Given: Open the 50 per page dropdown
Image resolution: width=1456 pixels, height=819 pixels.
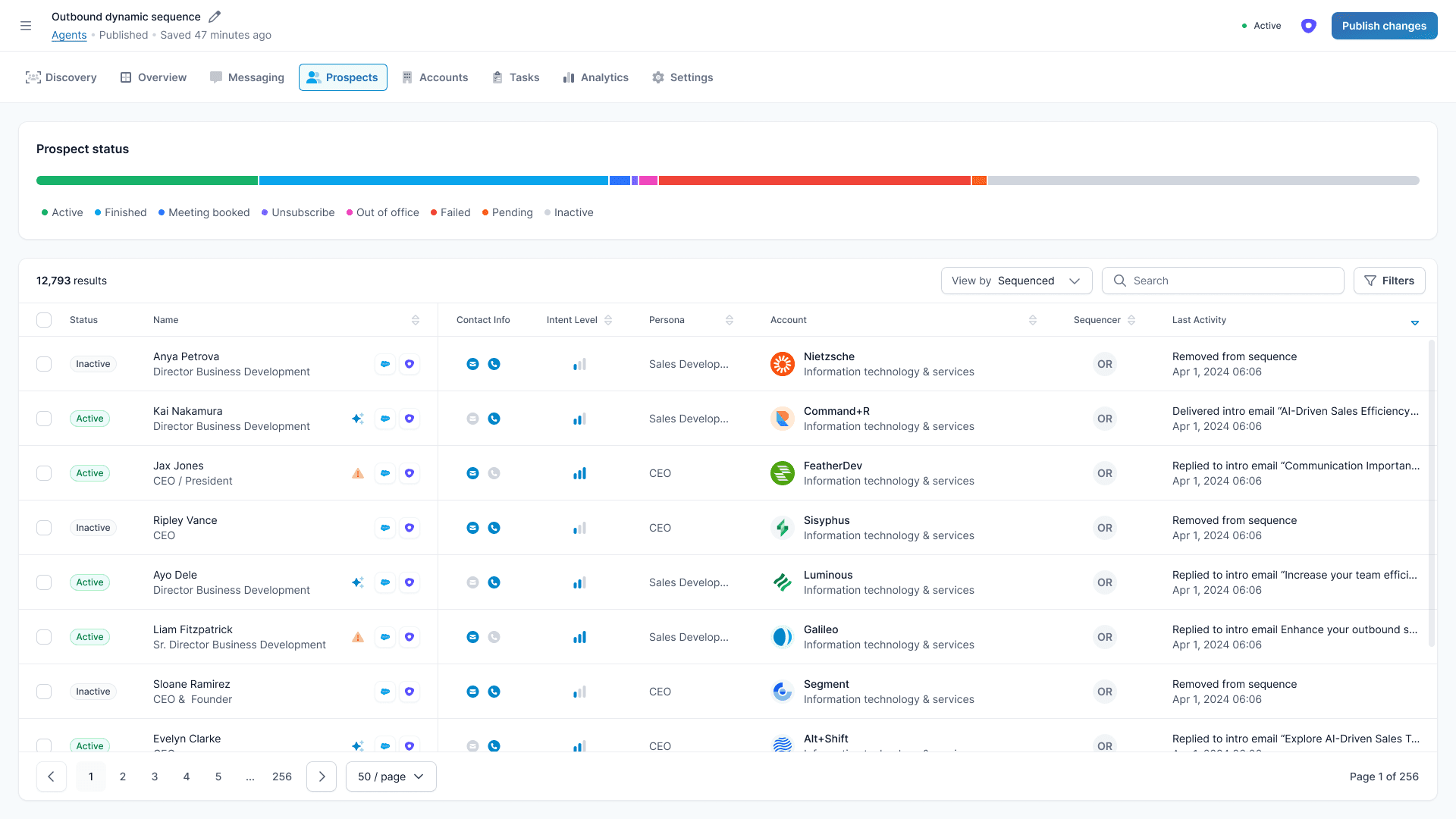Looking at the screenshot, I should 391,777.
